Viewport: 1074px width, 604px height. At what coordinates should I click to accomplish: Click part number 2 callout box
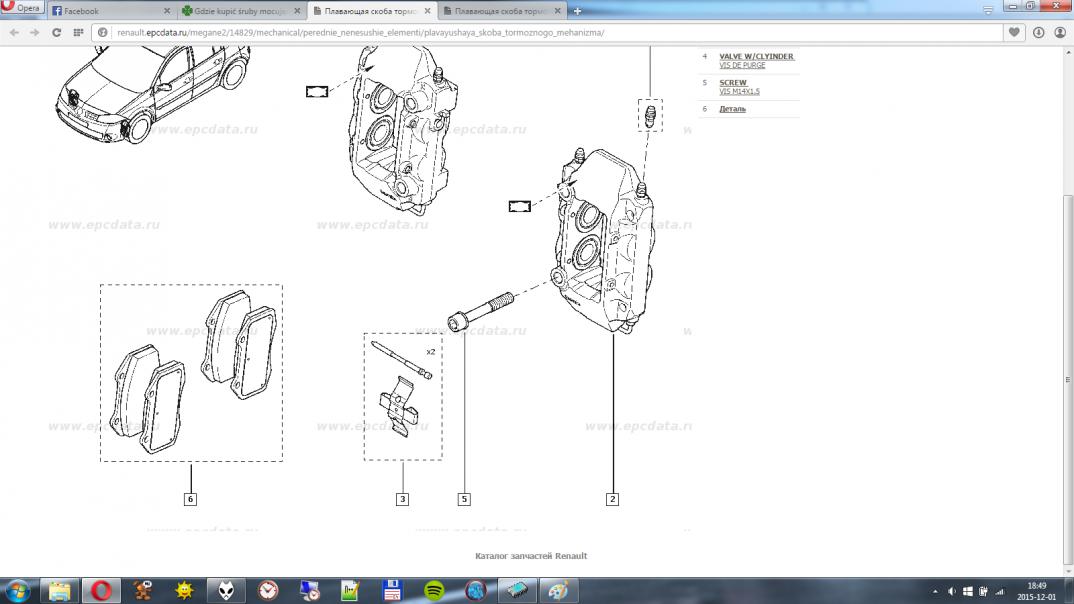(612, 499)
